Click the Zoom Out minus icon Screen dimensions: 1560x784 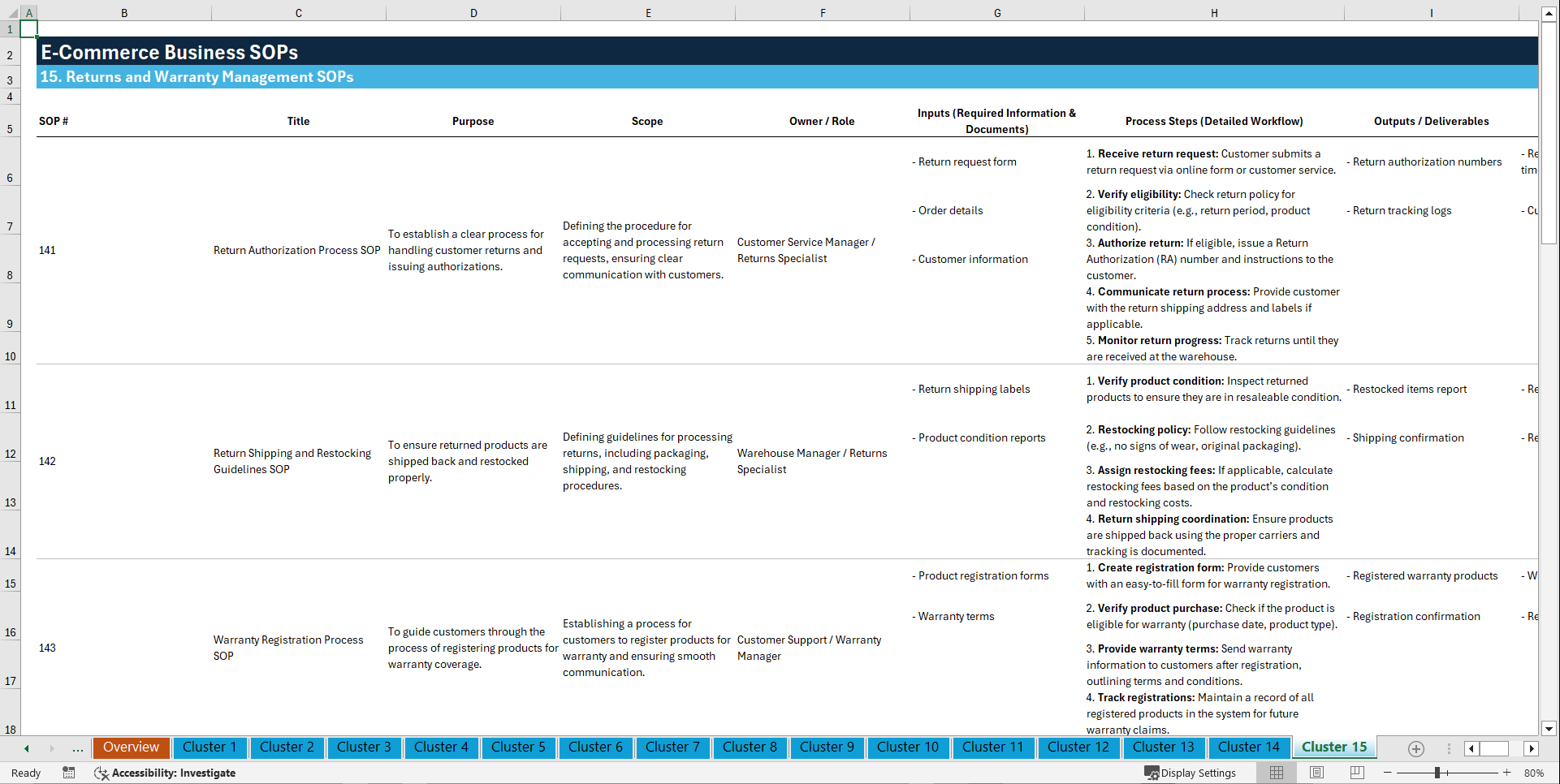1388,773
